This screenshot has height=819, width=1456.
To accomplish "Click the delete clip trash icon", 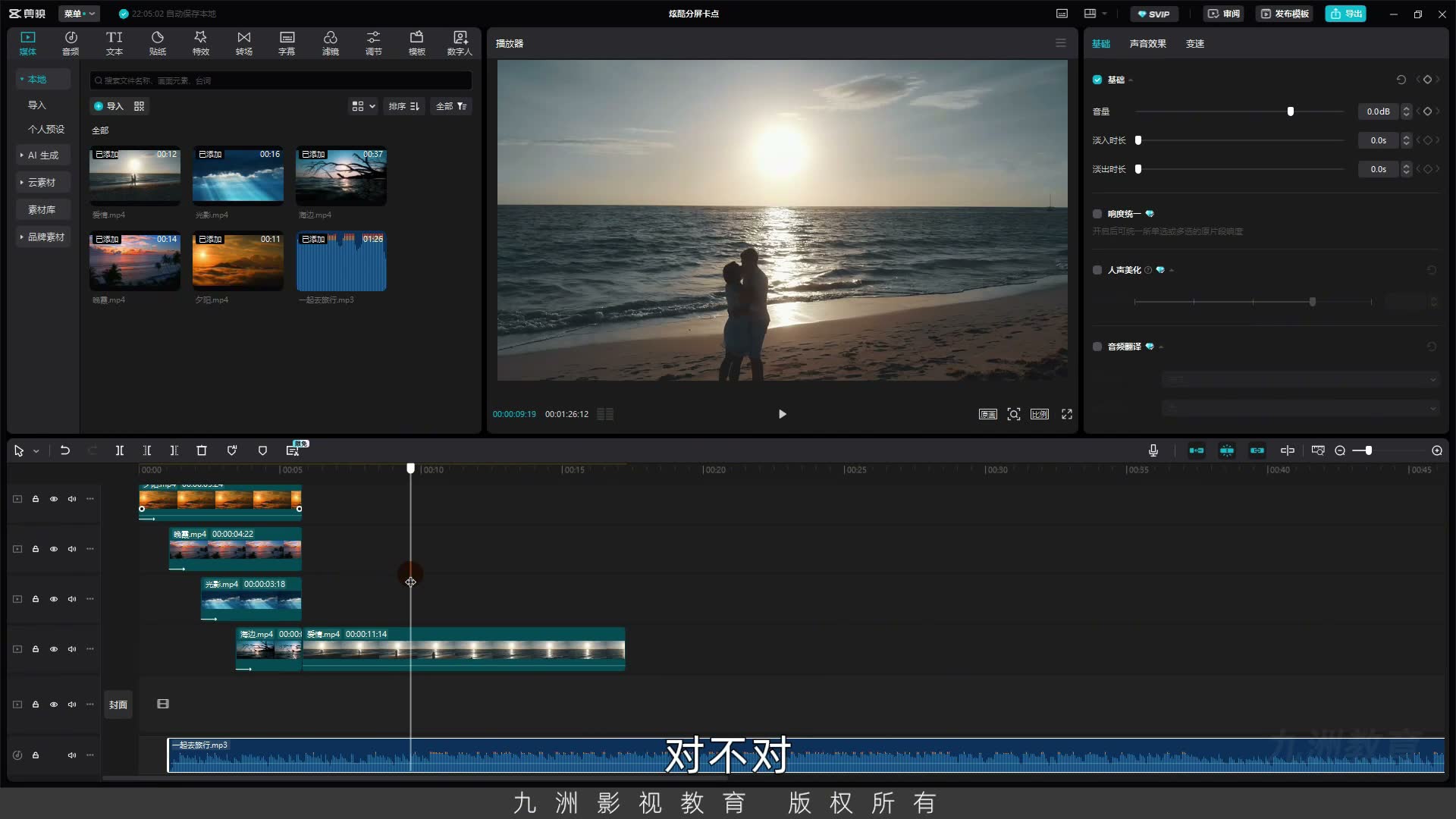I will click(202, 450).
